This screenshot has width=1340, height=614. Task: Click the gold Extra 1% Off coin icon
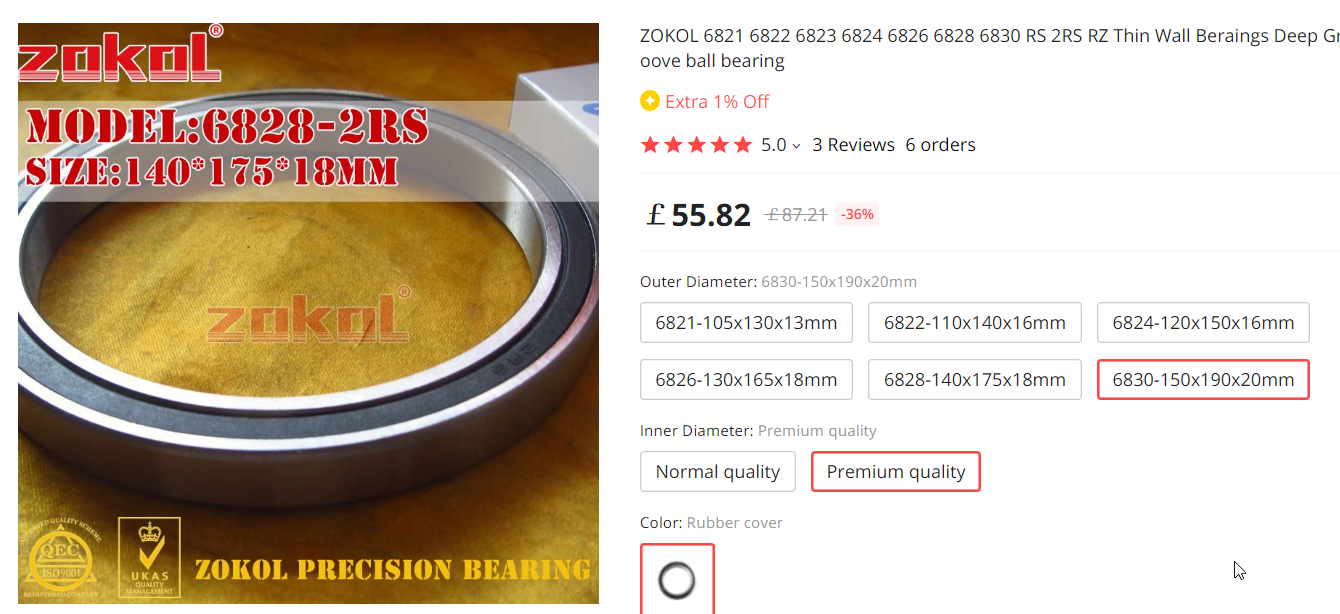[650, 101]
